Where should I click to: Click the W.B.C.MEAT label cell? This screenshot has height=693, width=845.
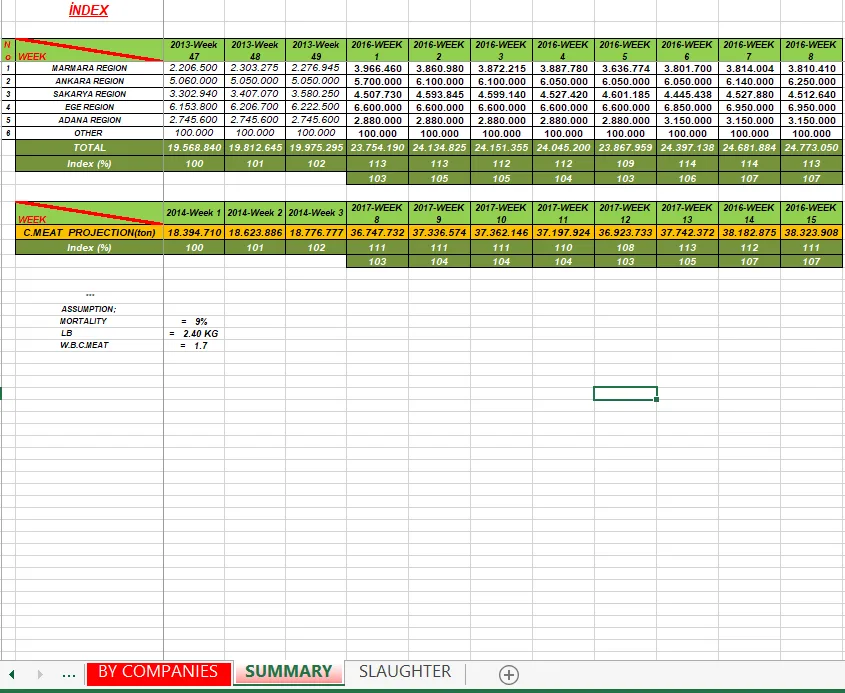(x=84, y=345)
